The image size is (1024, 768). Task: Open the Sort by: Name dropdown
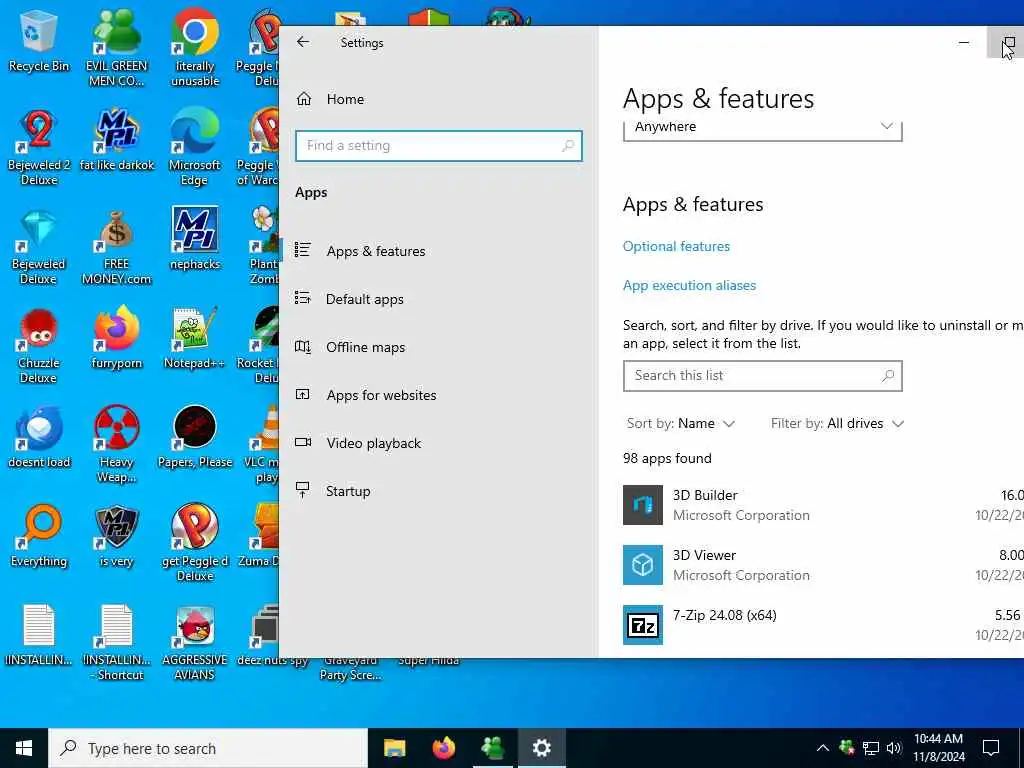(x=681, y=423)
